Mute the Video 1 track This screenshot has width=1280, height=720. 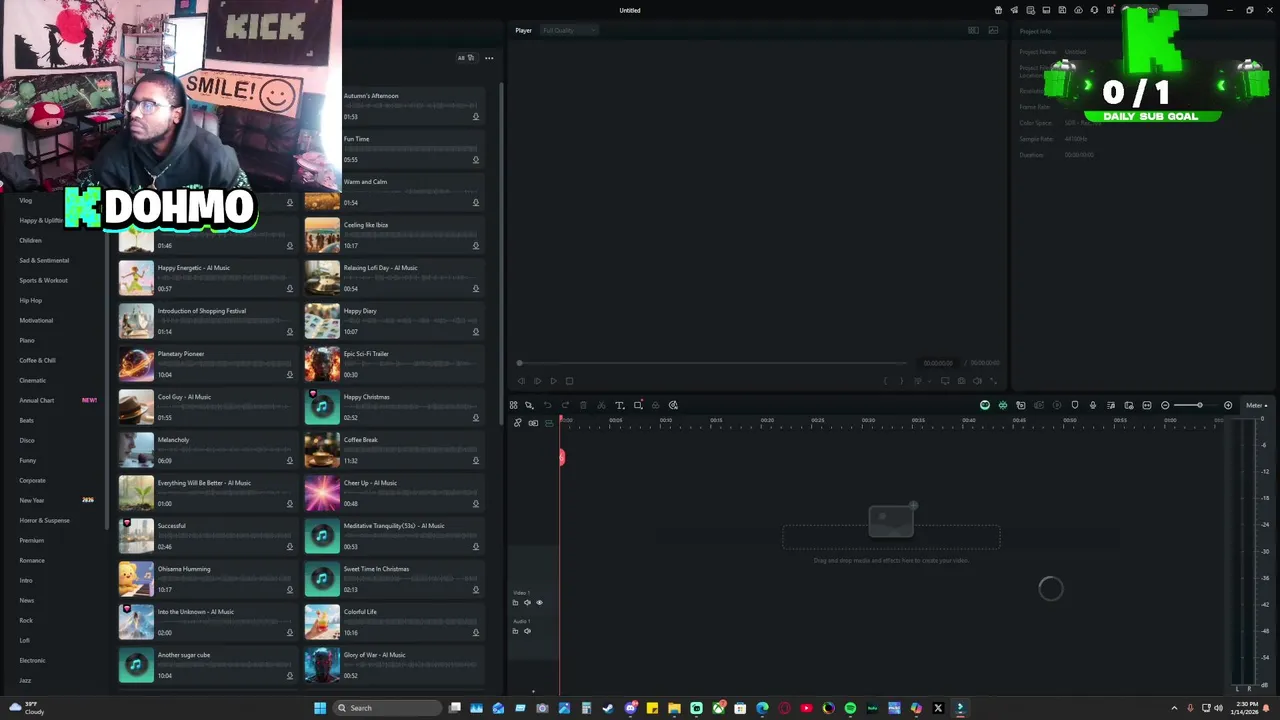point(527,602)
